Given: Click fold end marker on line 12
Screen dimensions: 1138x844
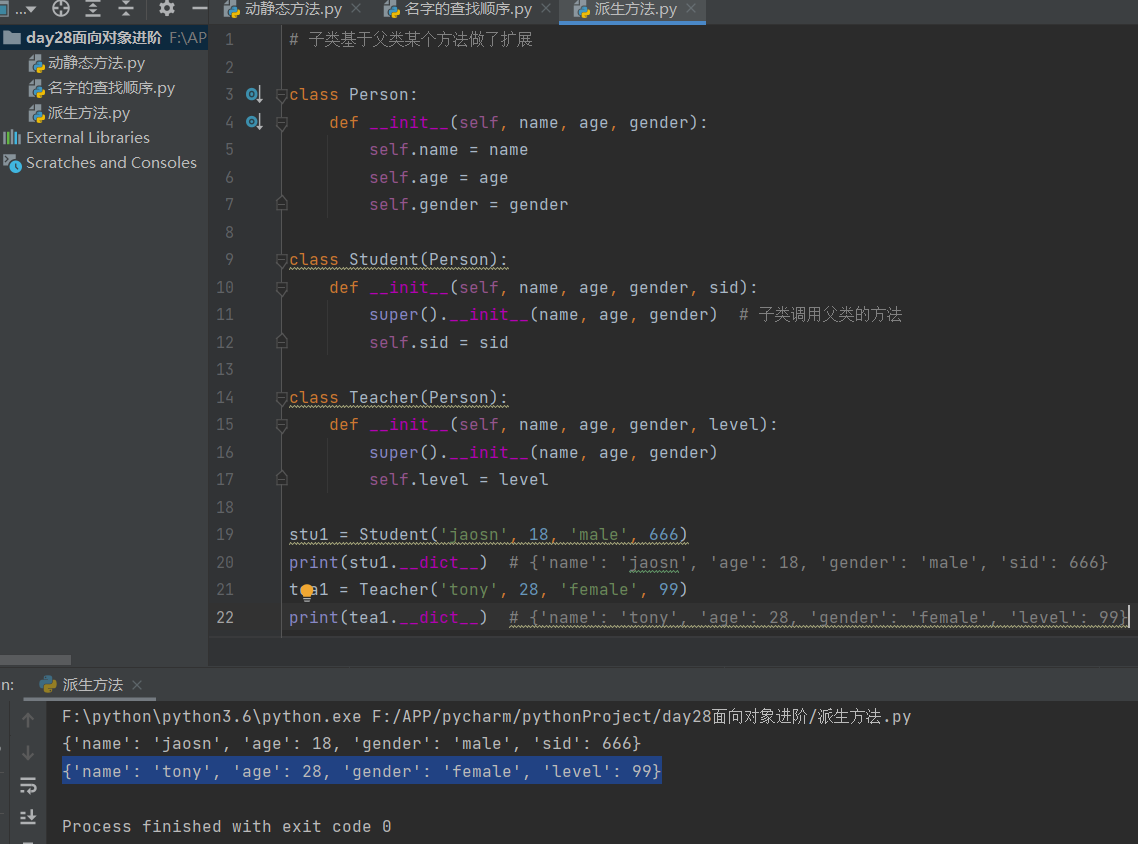Looking at the screenshot, I should [282, 342].
